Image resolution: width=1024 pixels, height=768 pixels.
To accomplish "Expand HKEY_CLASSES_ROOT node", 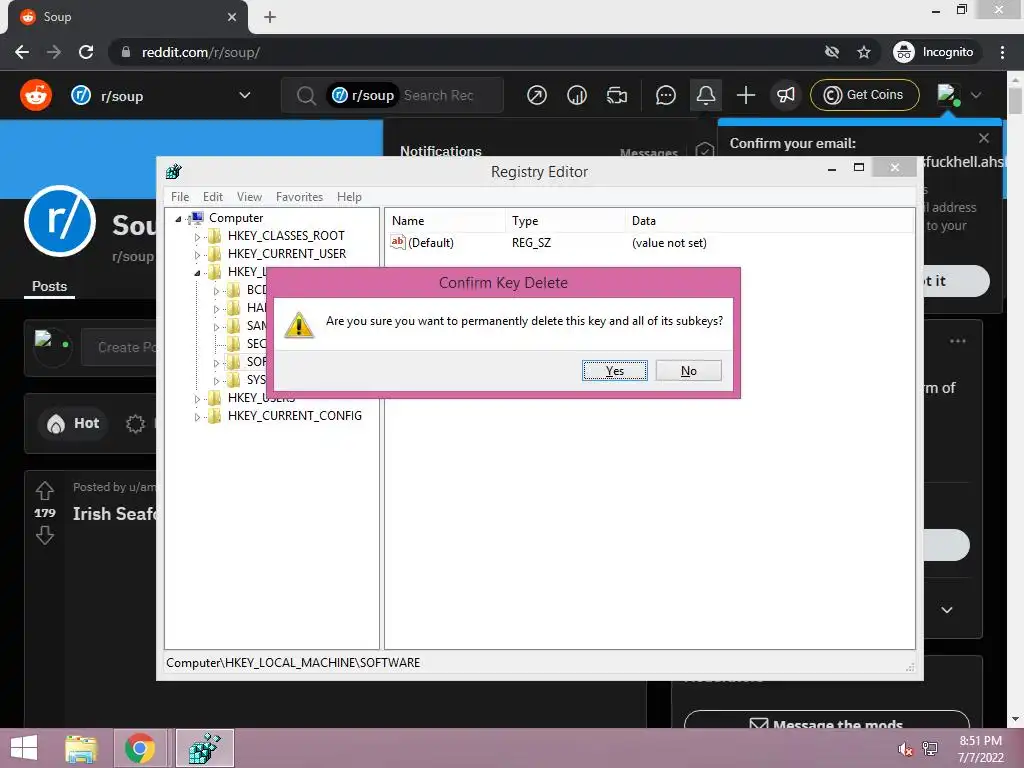I will 197,236.
